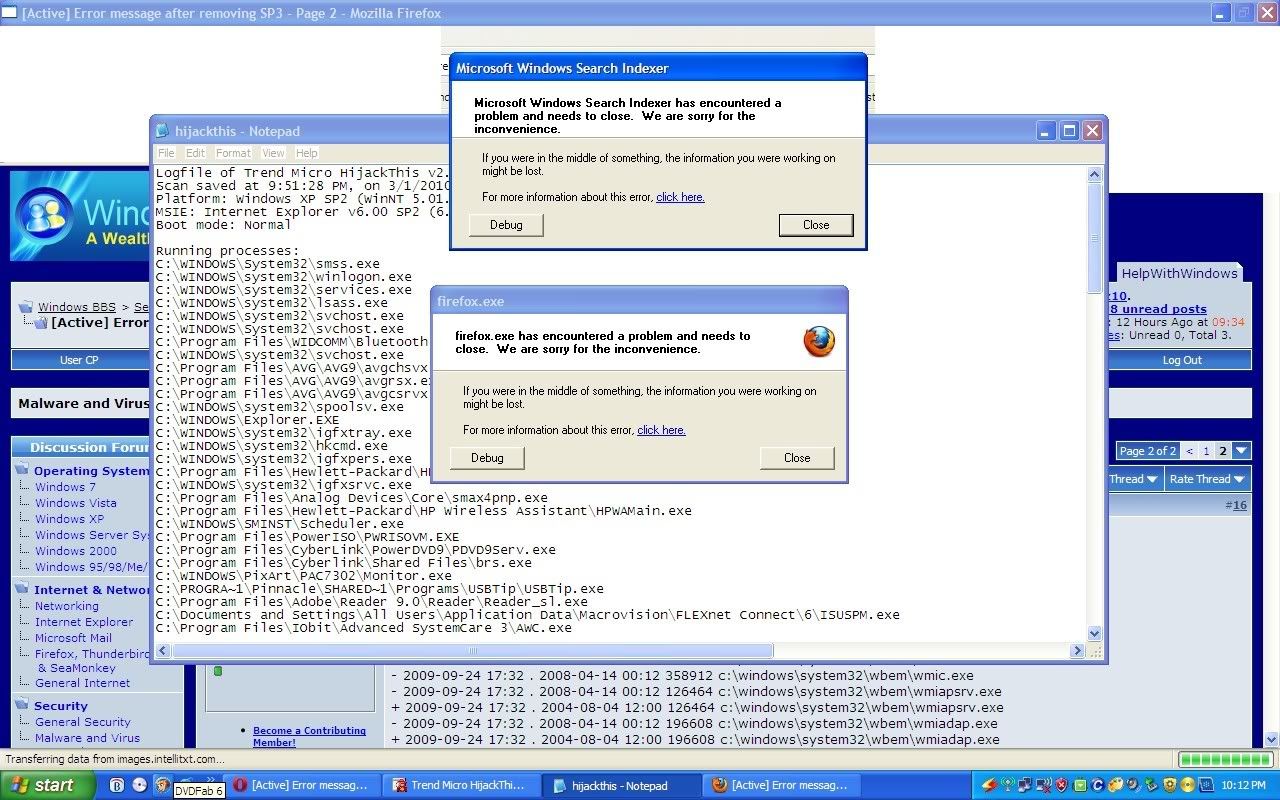Open Notepad File menu
1280x800 pixels.
[x=166, y=153]
